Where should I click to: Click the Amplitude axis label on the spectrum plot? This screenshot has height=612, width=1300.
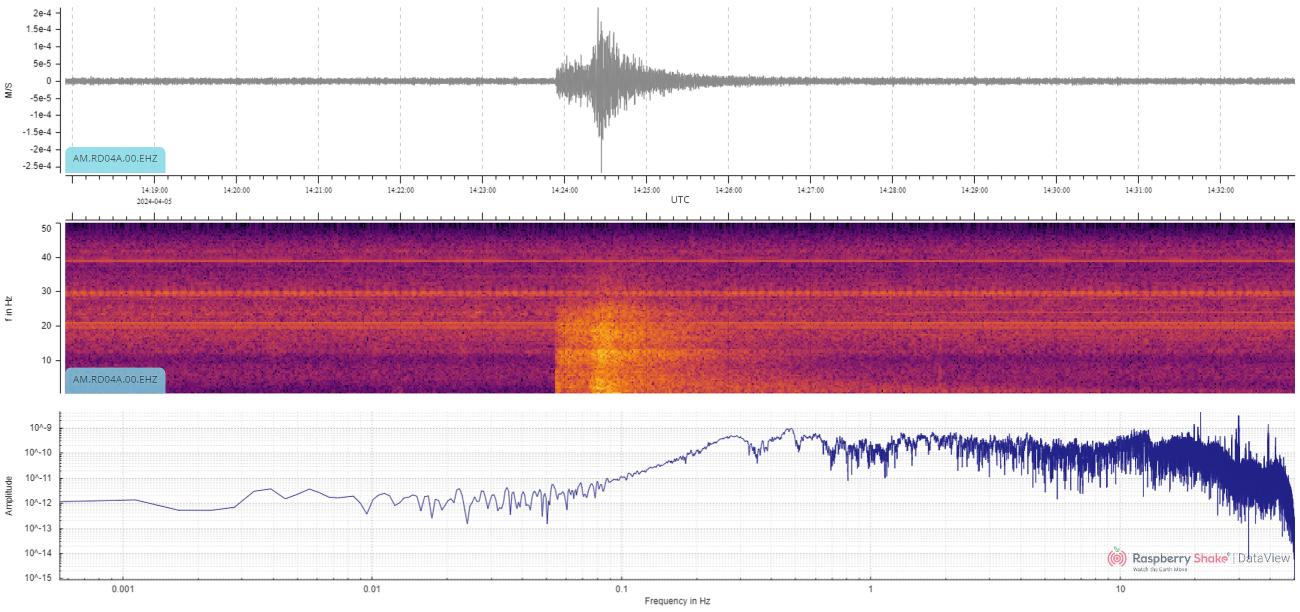tap(10, 495)
